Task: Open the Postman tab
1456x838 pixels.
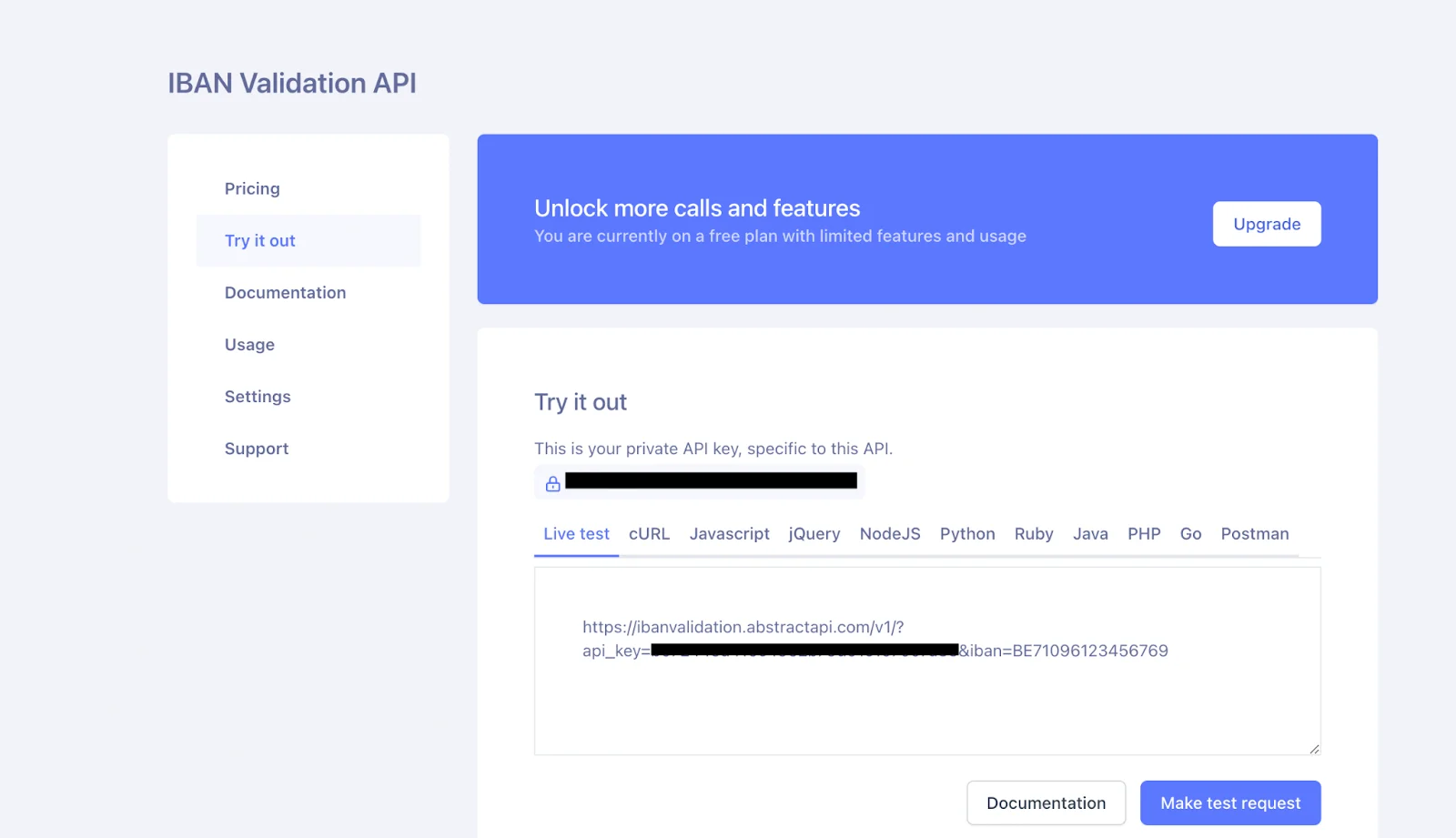Action: 1255,534
